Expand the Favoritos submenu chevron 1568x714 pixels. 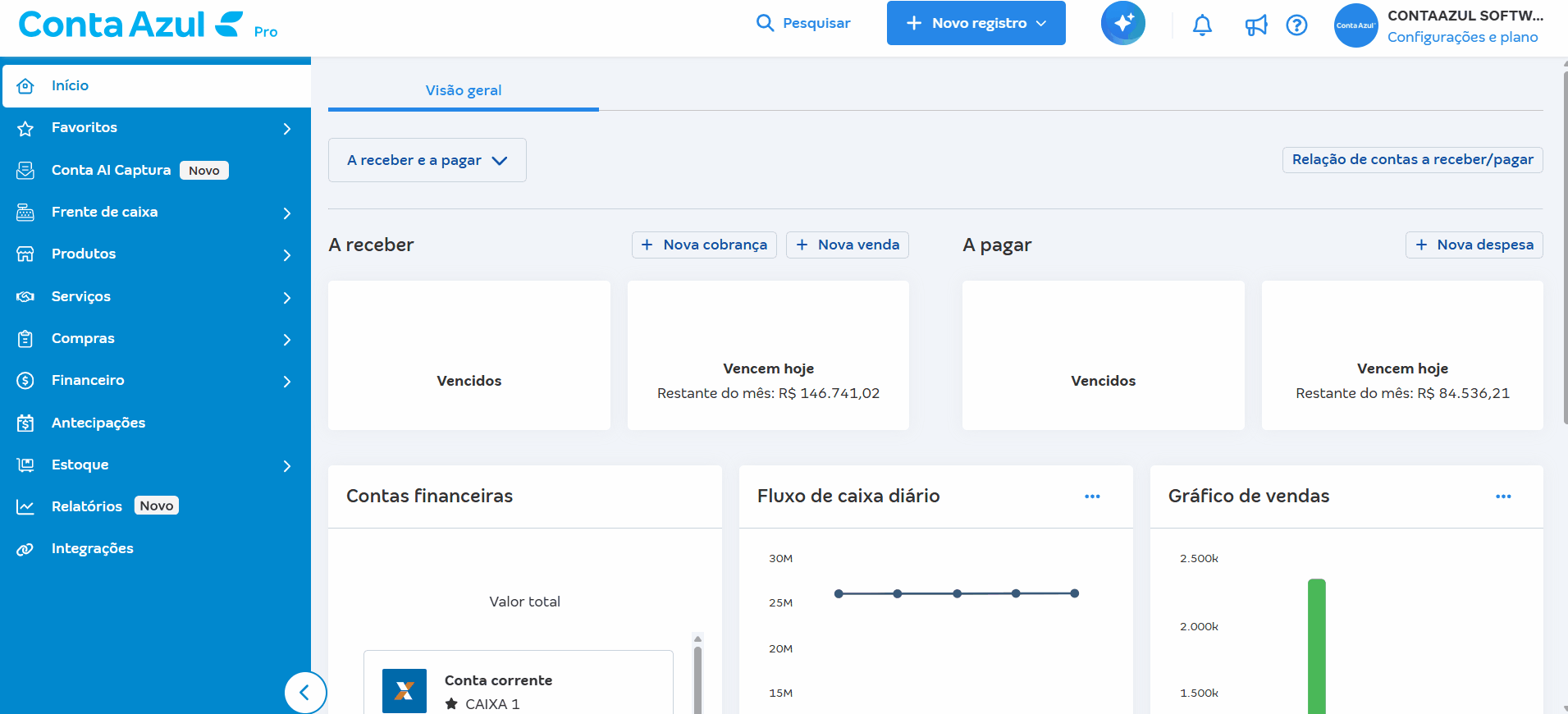pyautogui.click(x=287, y=129)
